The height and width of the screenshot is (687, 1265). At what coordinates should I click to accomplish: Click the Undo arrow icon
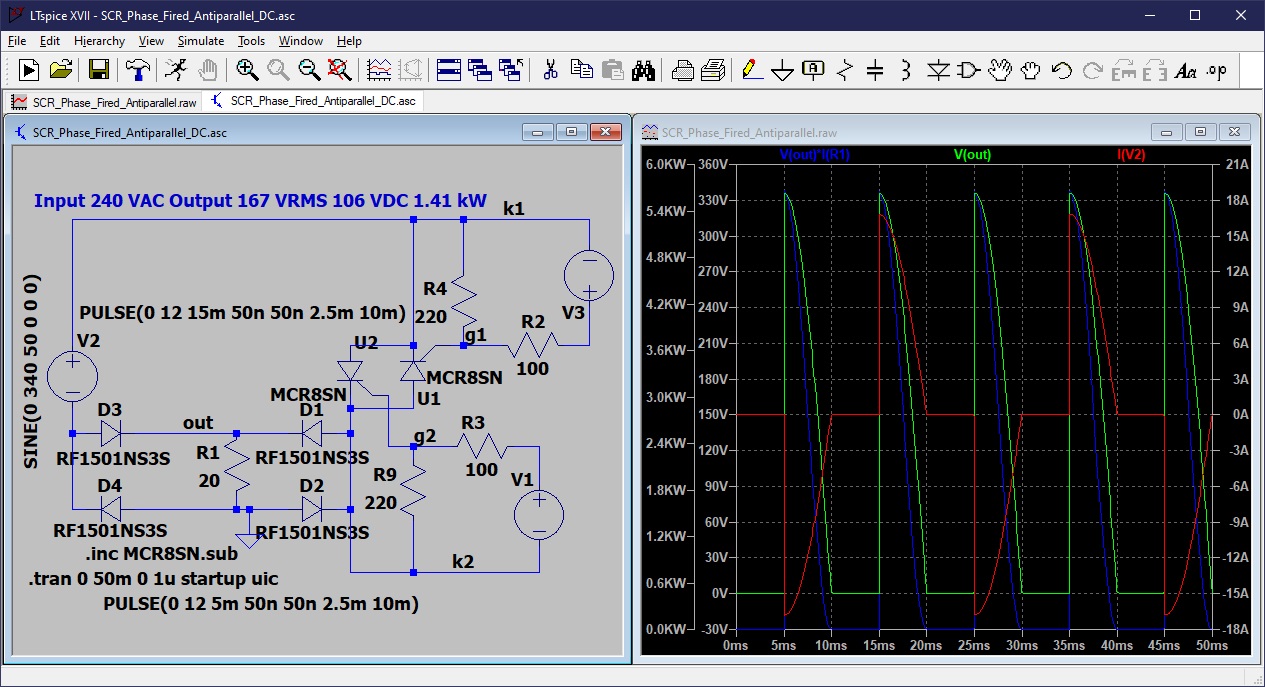(x=1060, y=70)
